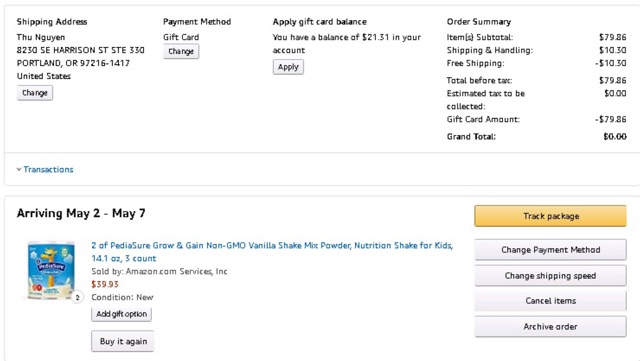Click the Archive order button
640x361 pixels.
550,326
